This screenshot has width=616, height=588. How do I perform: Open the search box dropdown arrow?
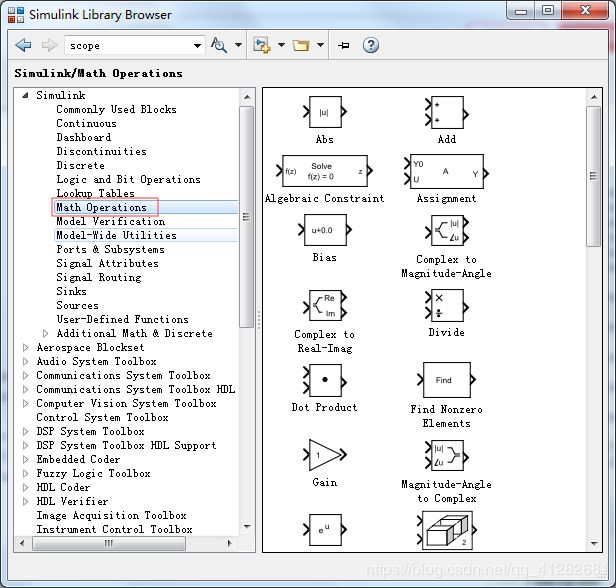tap(197, 46)
